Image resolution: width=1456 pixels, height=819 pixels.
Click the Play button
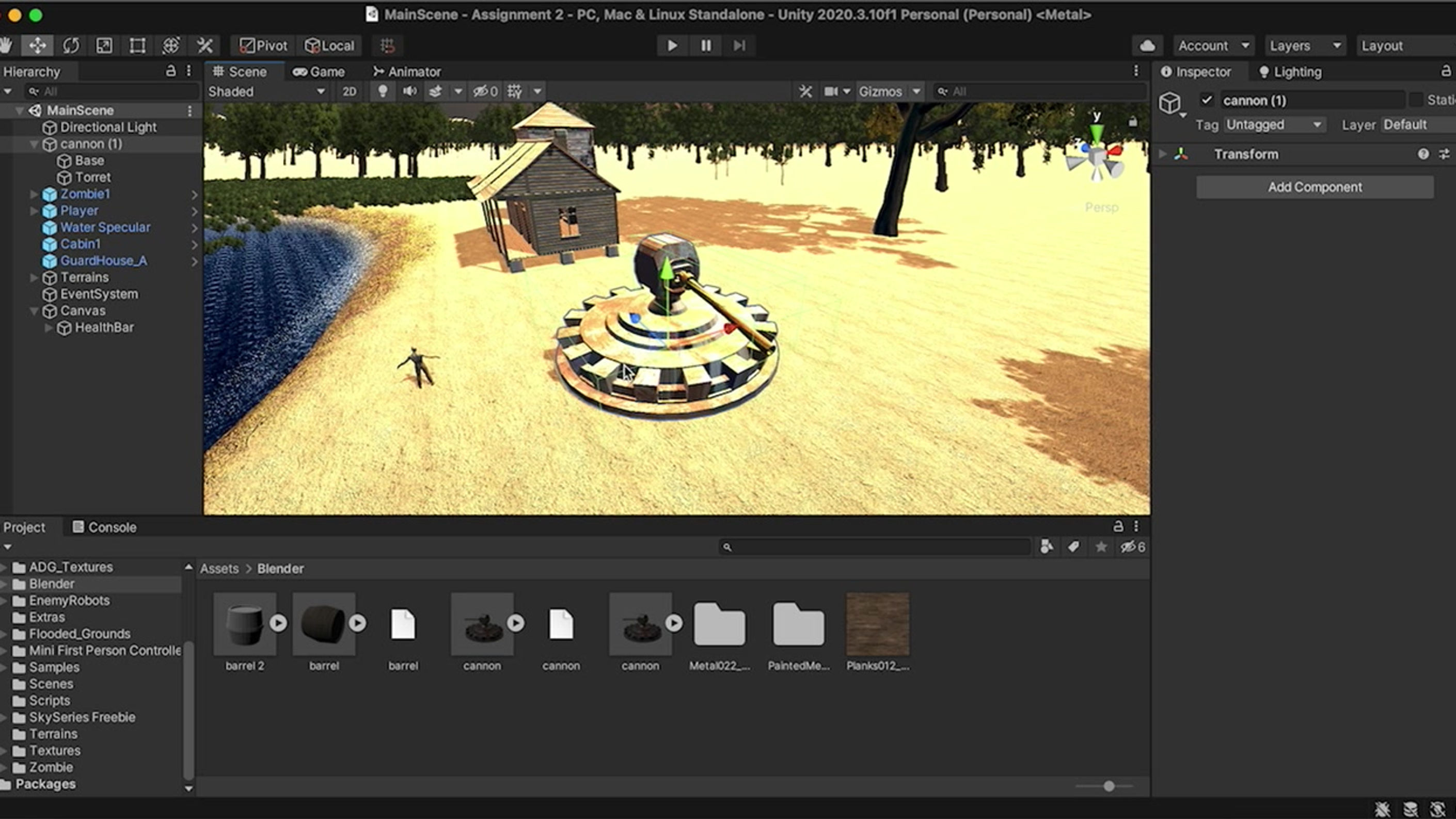672,46
